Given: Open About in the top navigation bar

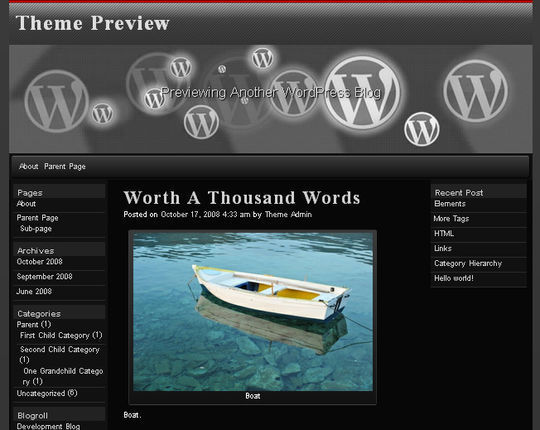Looking at the screenshot, I should 29,167.
